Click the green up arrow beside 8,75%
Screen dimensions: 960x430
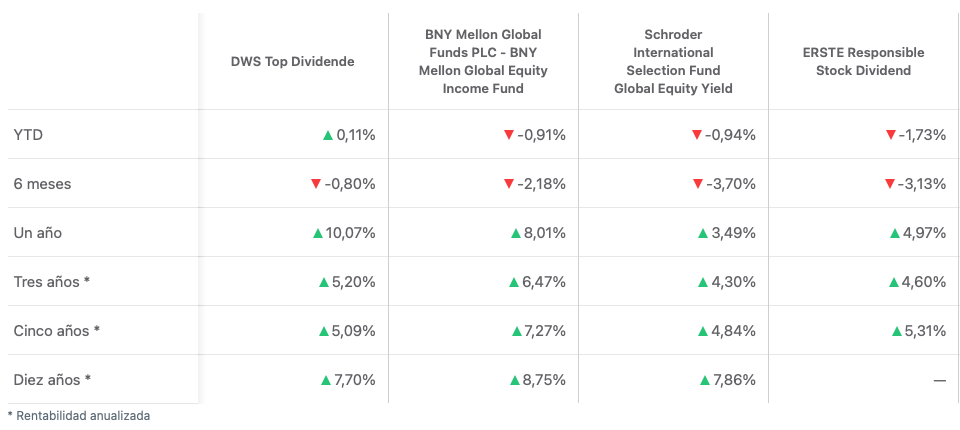point(516,380)
